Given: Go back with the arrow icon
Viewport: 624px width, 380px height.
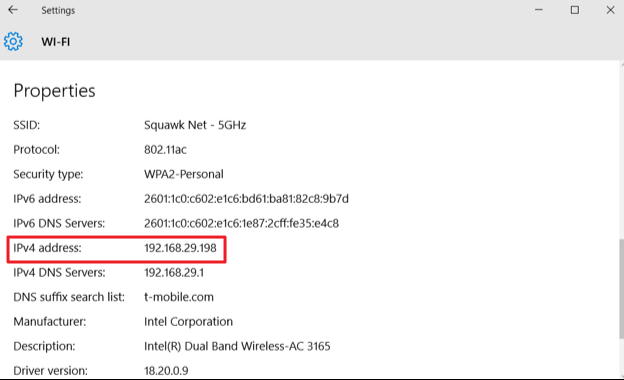Looking at the screenshot, I should pos(13,10).
